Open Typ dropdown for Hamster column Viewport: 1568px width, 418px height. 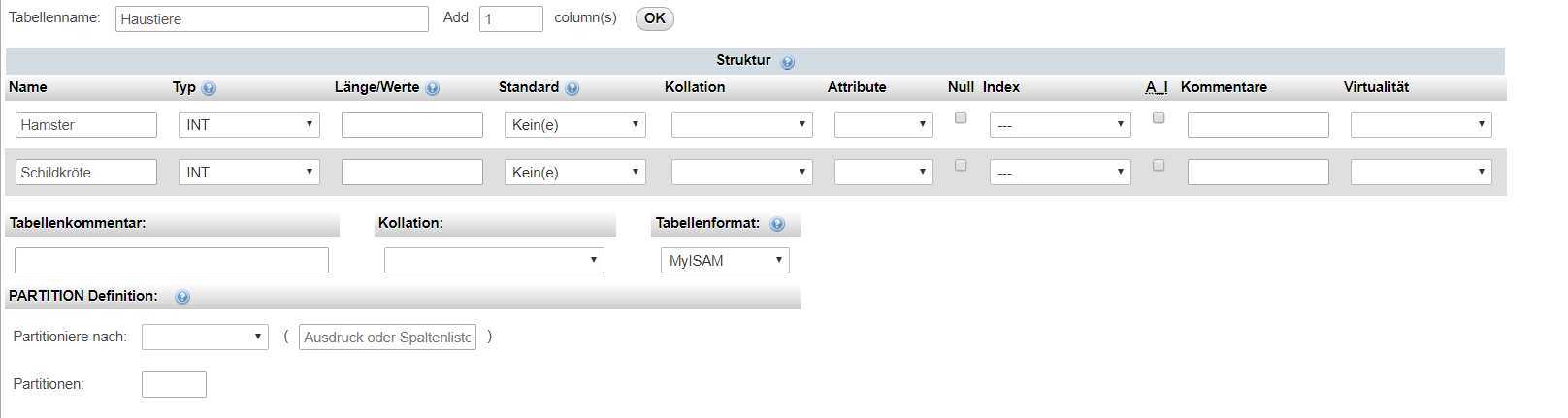(x=249, y=124)
